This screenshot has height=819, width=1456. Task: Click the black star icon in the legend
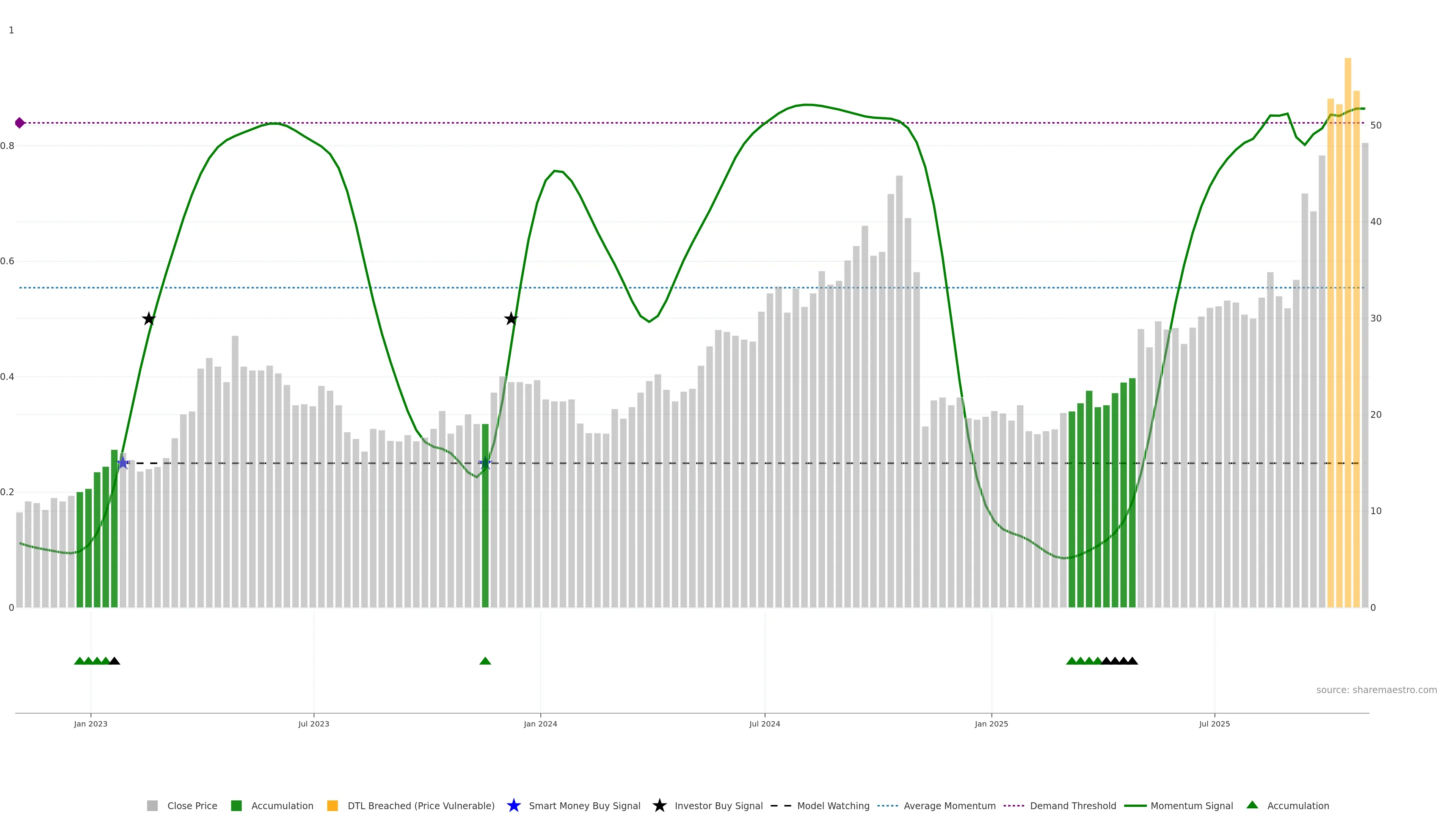pyautogui.click(x=659, y=805)
